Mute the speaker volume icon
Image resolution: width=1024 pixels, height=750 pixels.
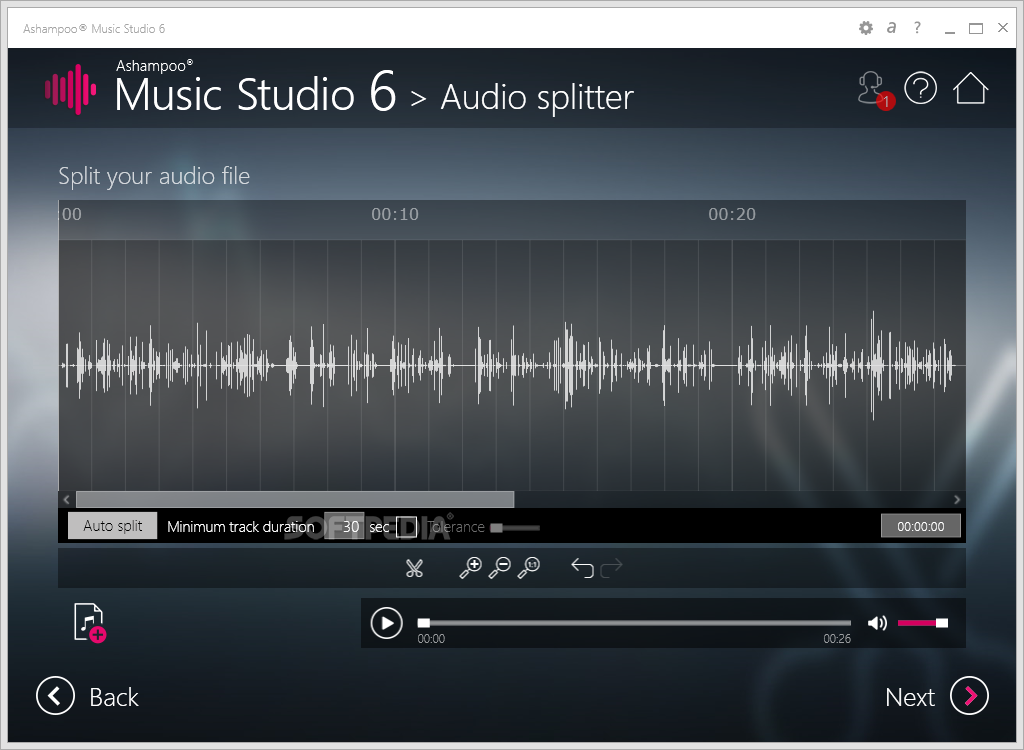coord(877,623)
